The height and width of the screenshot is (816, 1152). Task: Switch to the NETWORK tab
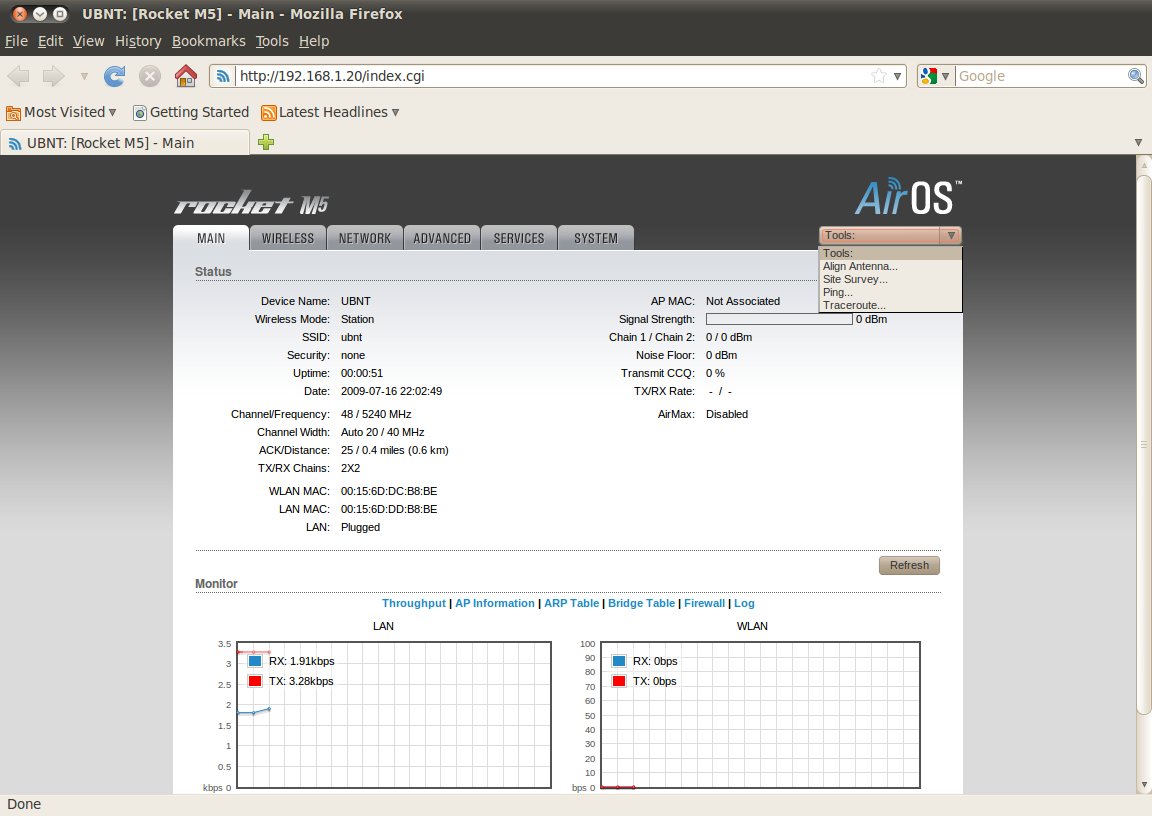(364, 238)
